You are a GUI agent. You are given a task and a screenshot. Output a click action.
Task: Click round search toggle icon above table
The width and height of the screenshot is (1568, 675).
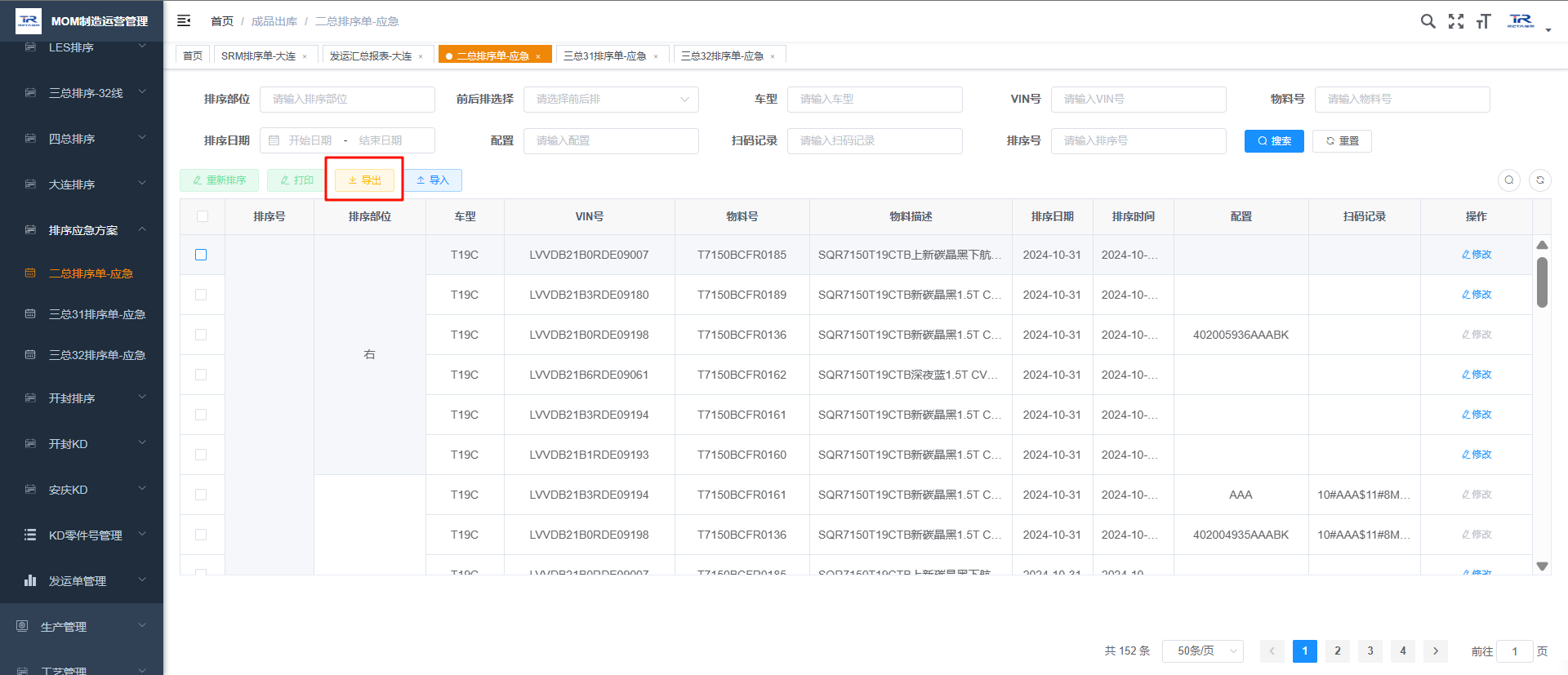click(x=1509, y=180)
